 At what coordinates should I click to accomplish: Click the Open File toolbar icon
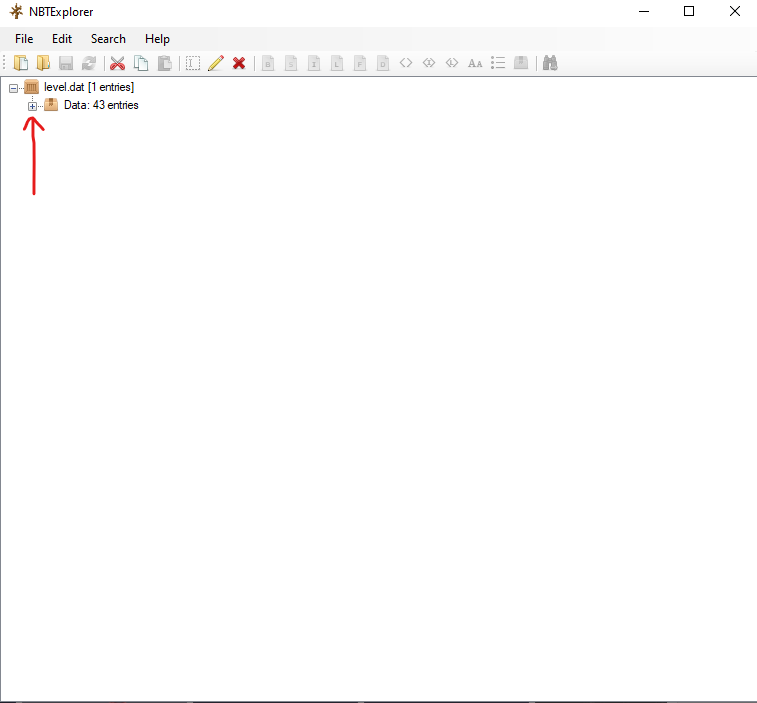point(21,63)
